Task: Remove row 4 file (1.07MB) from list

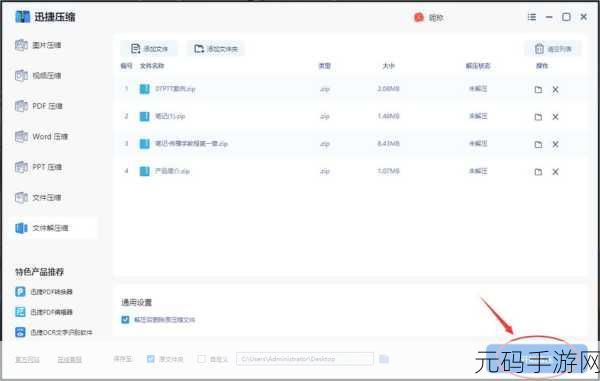Action: [555, 172]
